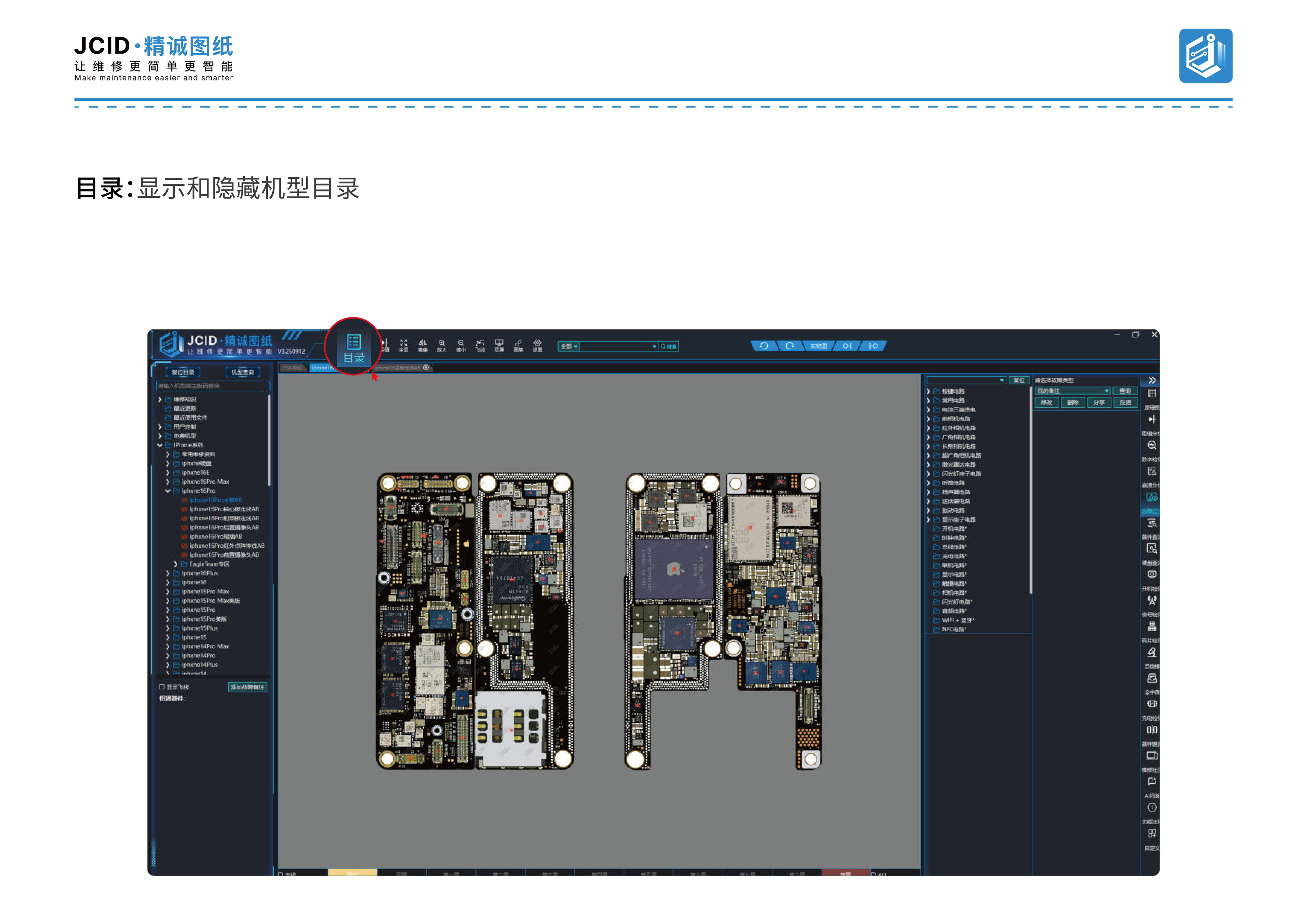Click the 缩小 zoom out icon
The width and height of the screenshot is (1307, 924).
(461, 346)
